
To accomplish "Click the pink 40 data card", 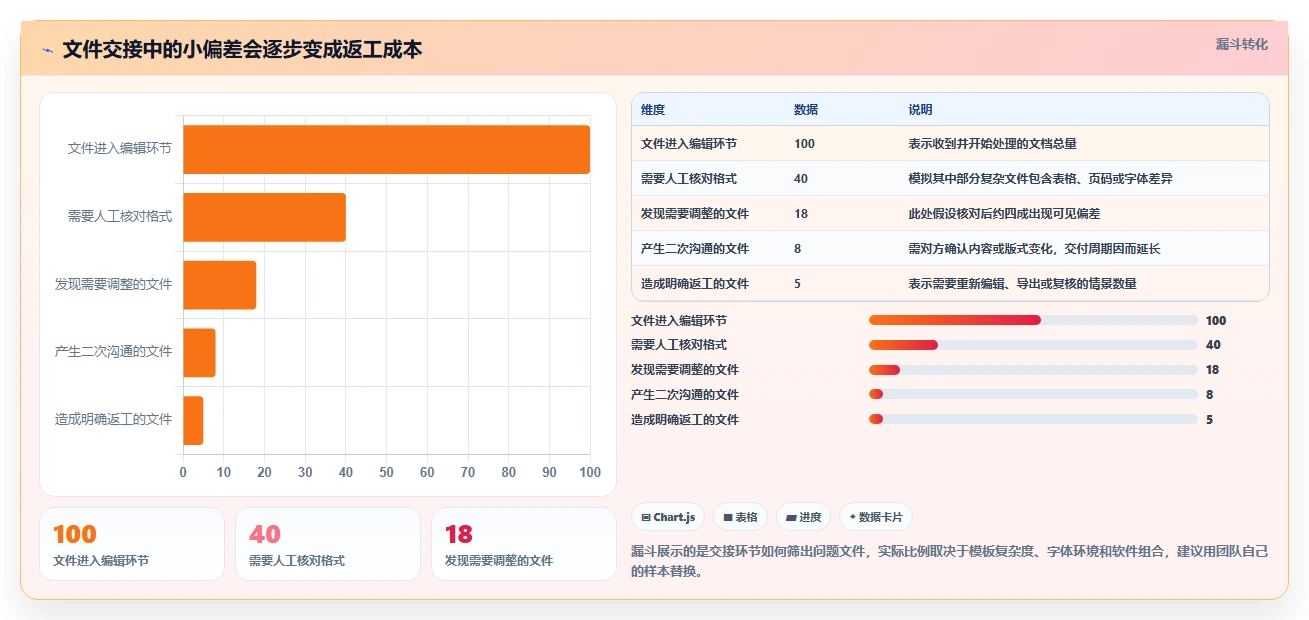I will (x=328, y=544).
